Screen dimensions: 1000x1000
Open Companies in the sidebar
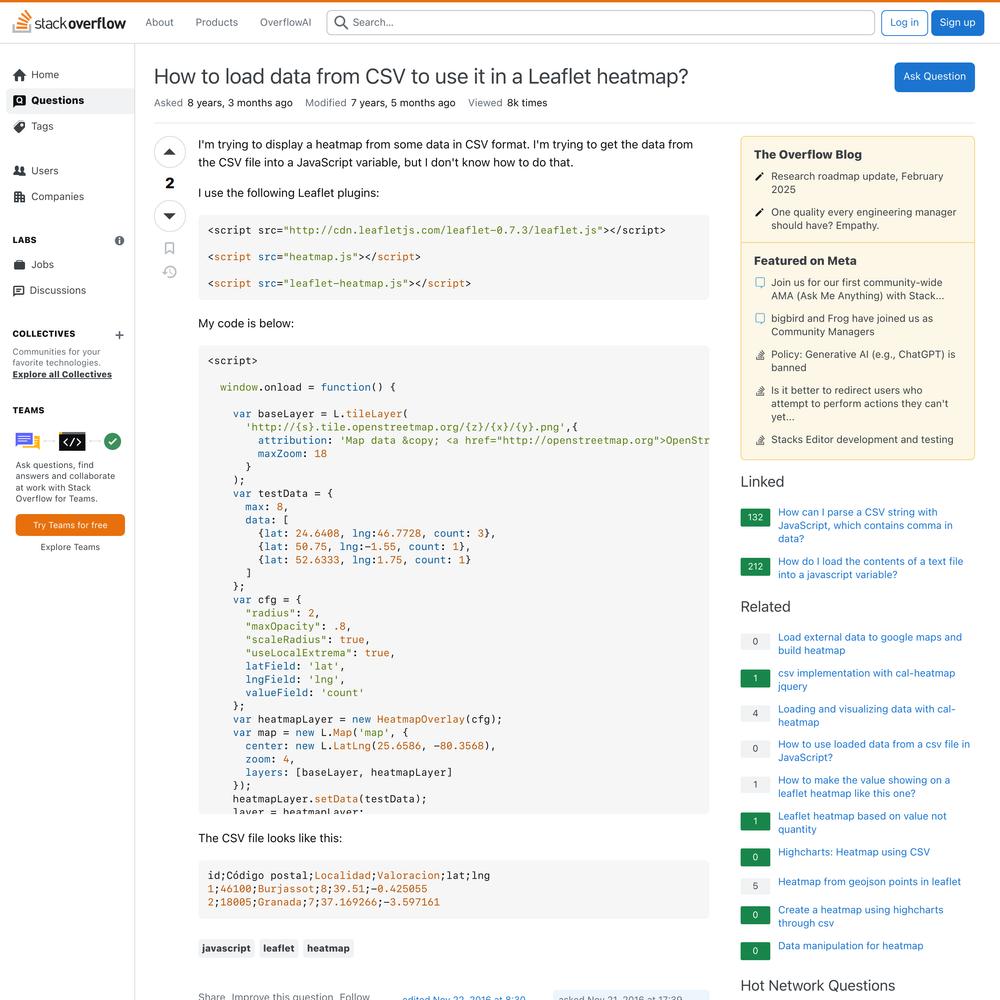point(70,196)
